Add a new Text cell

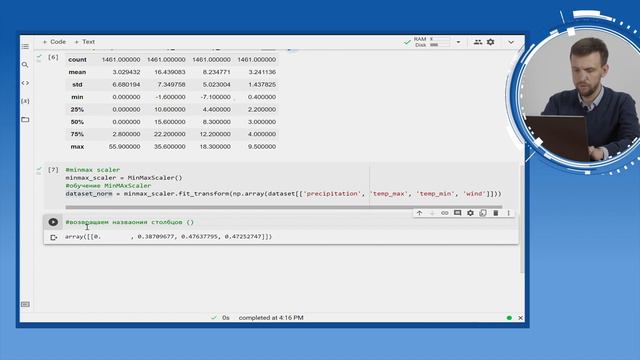click(x=84, y=42)
